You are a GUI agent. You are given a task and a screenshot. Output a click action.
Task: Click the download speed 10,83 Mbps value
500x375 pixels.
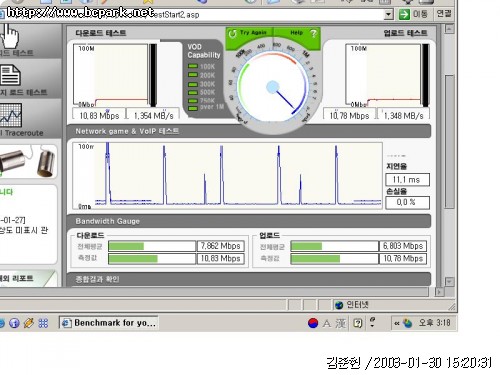(x=99, y=115)
